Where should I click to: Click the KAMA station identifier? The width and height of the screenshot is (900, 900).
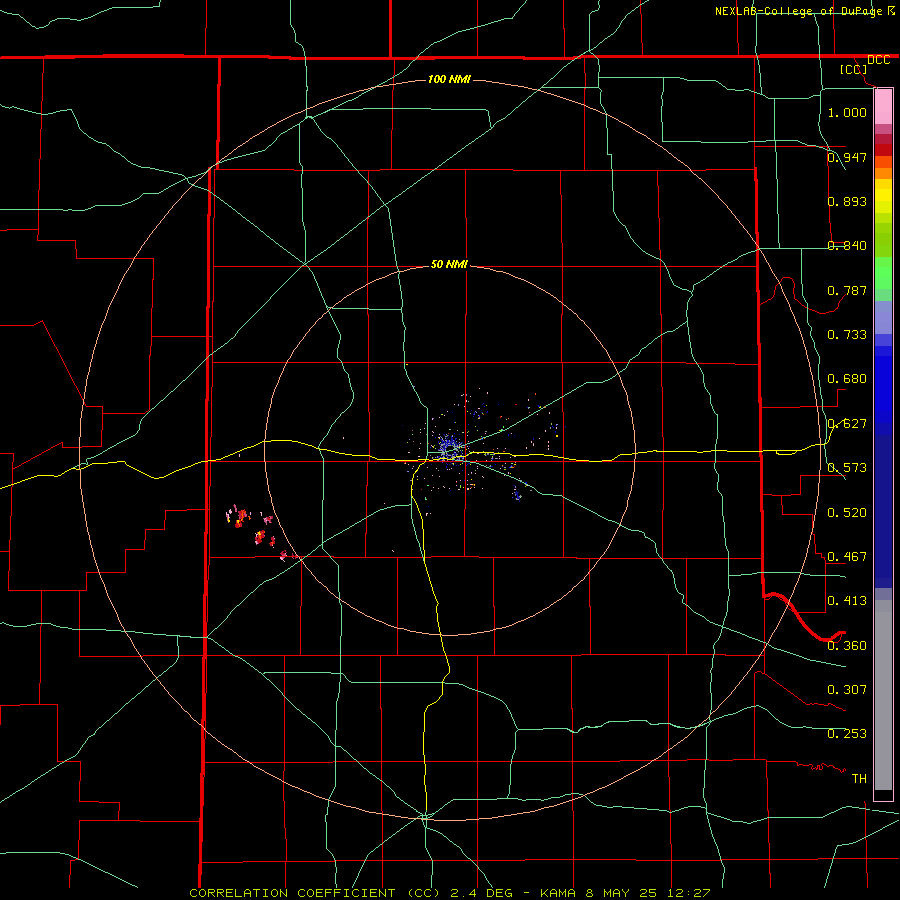(x=556, y=893)
